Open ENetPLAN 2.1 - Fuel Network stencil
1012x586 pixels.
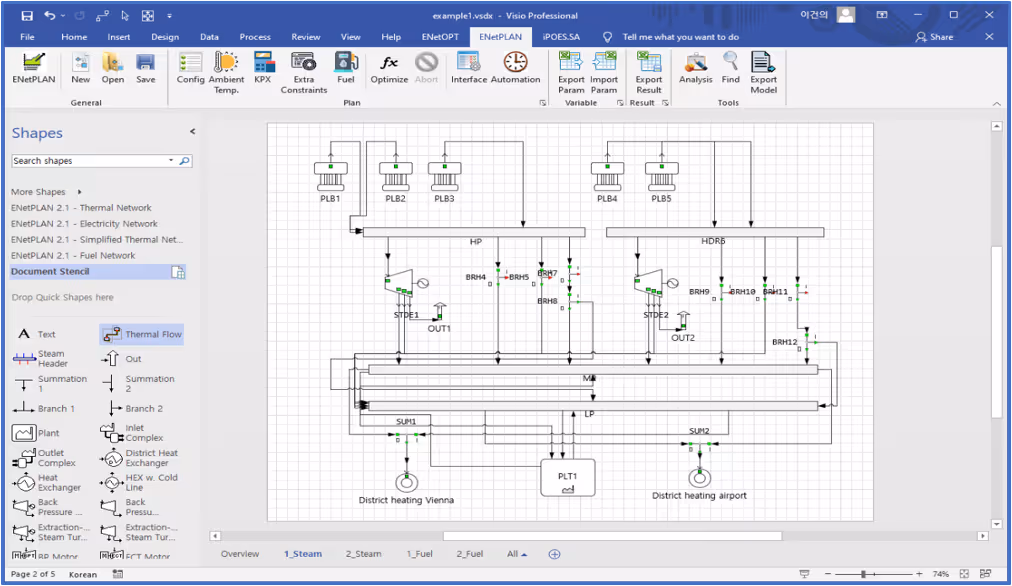pyautogui.click(x=73, y=256)
